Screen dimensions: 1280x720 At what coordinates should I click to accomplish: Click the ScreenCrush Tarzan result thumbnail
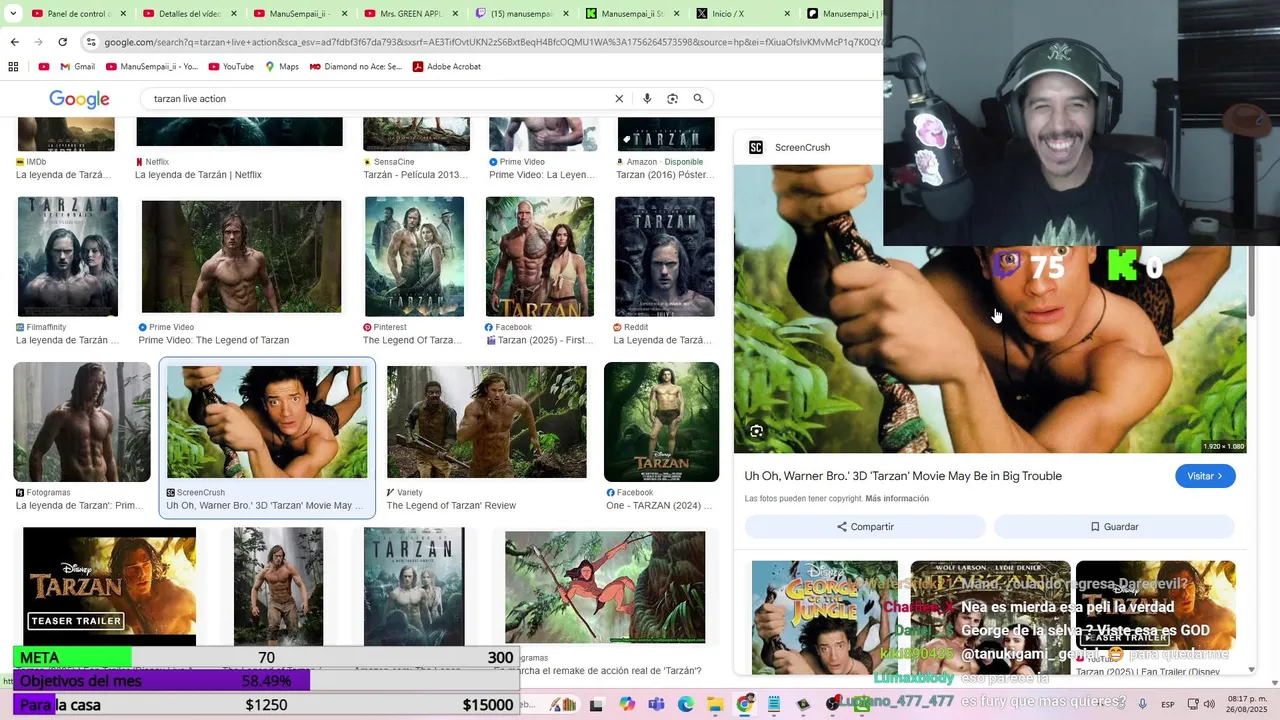click(267, 422)
